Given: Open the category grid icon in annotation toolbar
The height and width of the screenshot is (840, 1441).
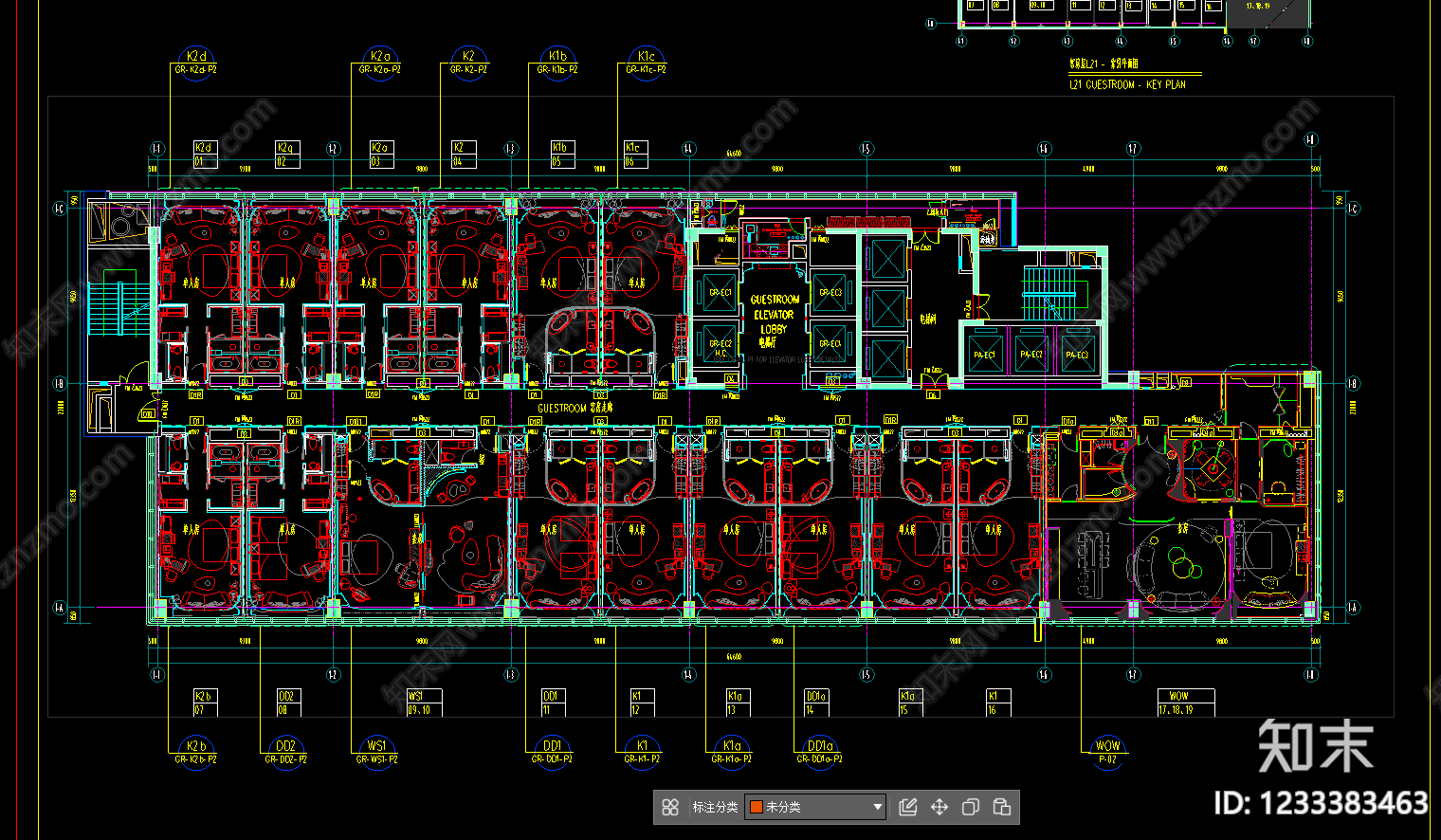Looking at the screenshot, I should 670,807.
